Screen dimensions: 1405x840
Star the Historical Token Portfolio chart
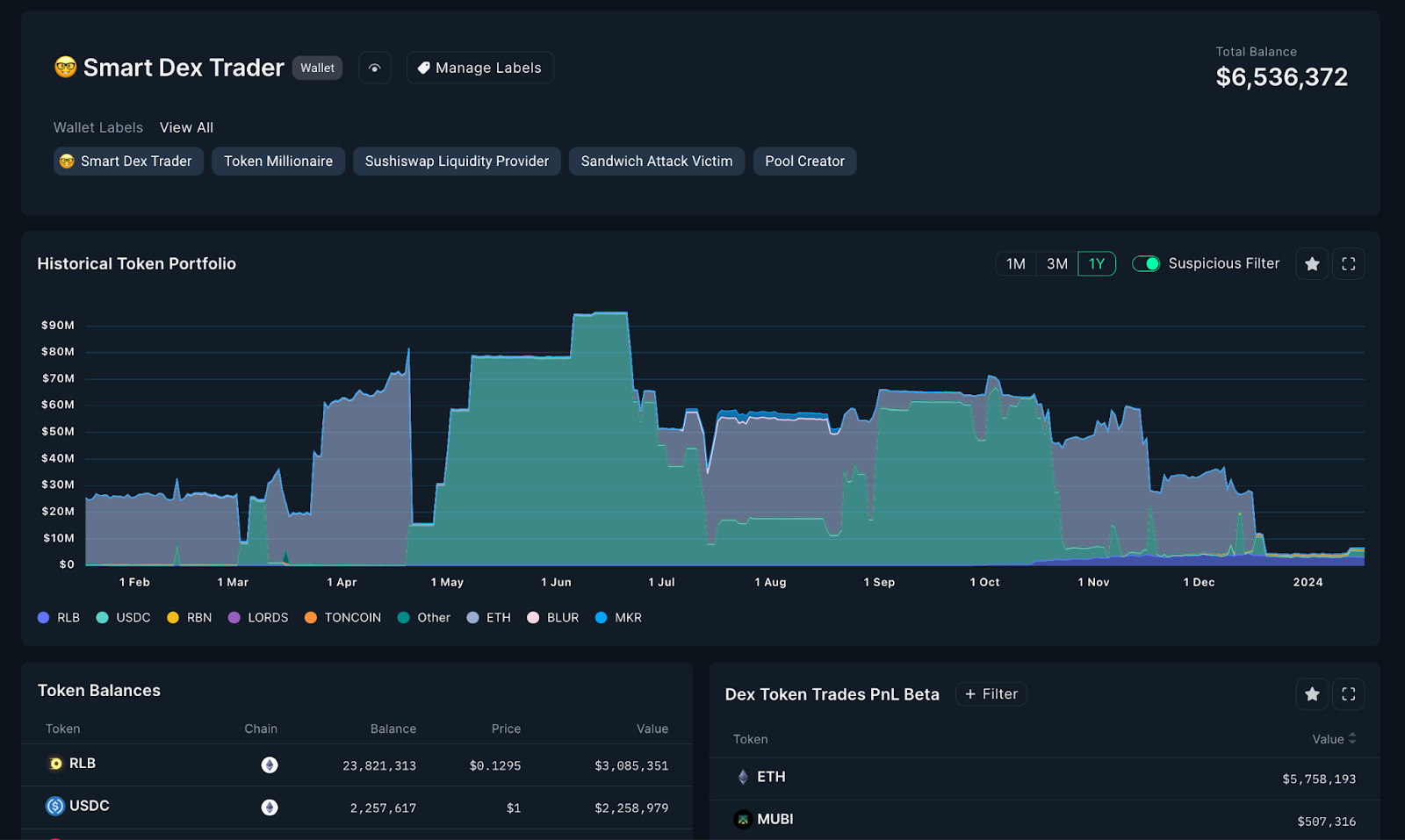click(x=1312, y=263)
